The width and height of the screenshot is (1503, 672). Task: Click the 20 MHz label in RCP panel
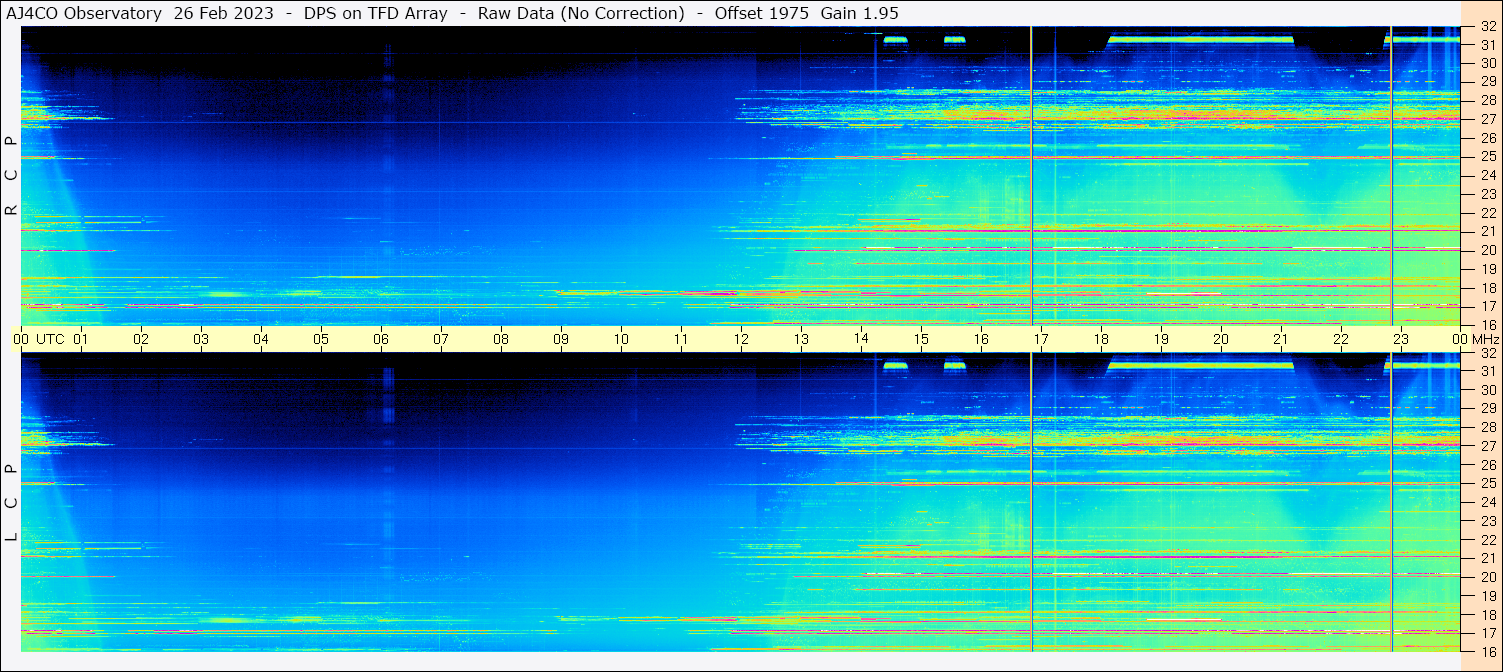point(1488,250)
